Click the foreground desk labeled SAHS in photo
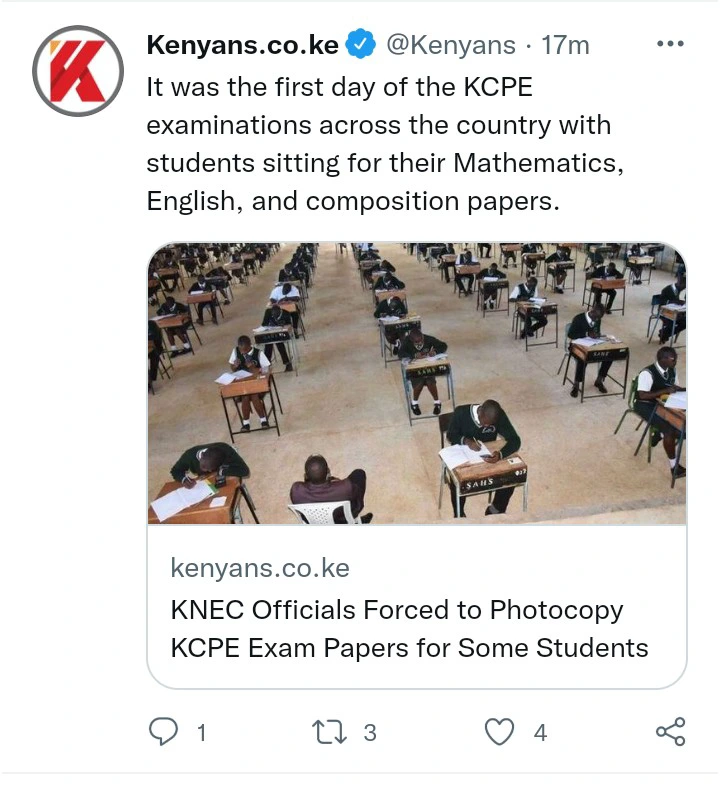The width and height of the screenshot is (720, 787). pos(486,480)
